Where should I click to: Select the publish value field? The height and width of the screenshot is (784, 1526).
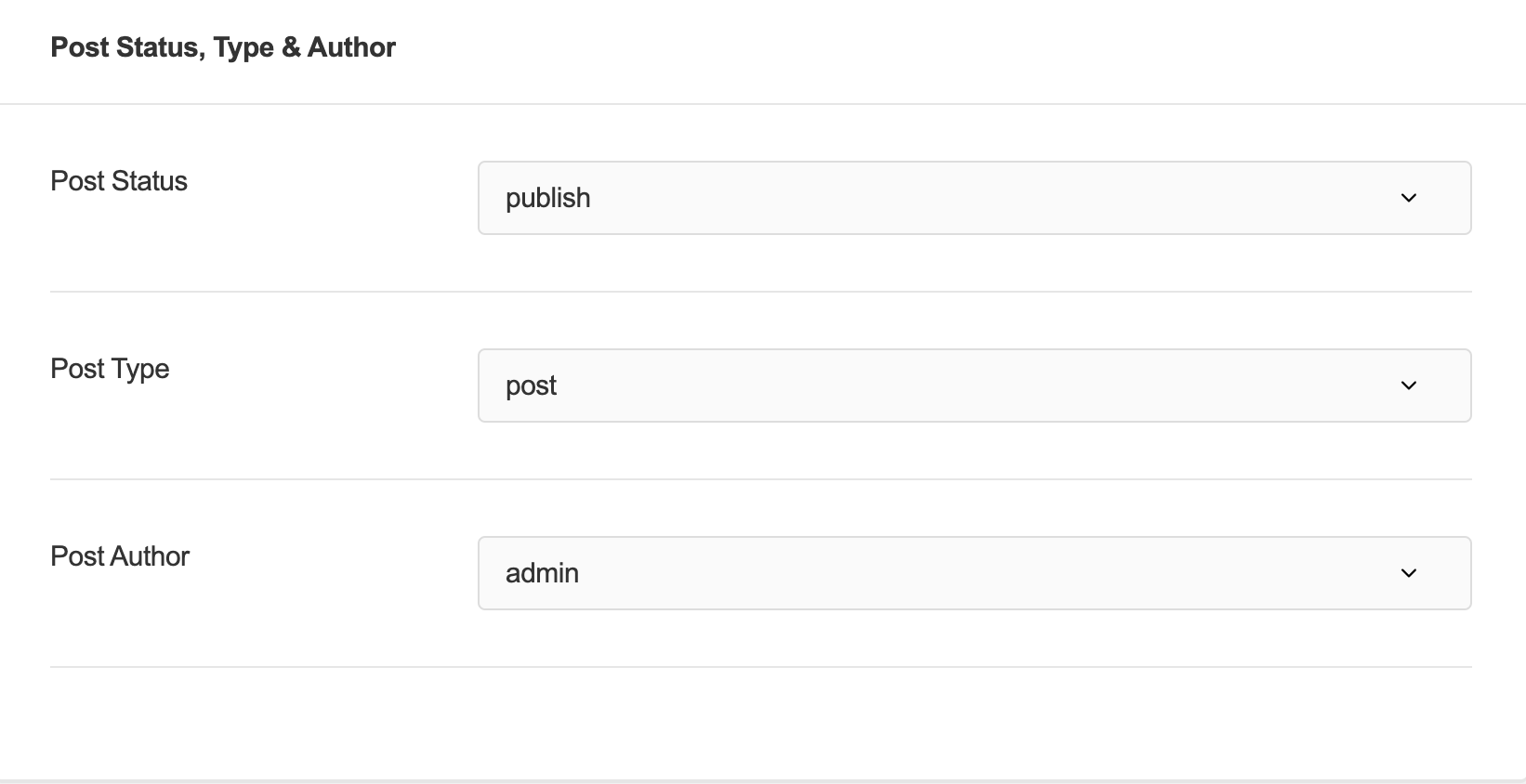pyautogui.click(x=974, y=198)
